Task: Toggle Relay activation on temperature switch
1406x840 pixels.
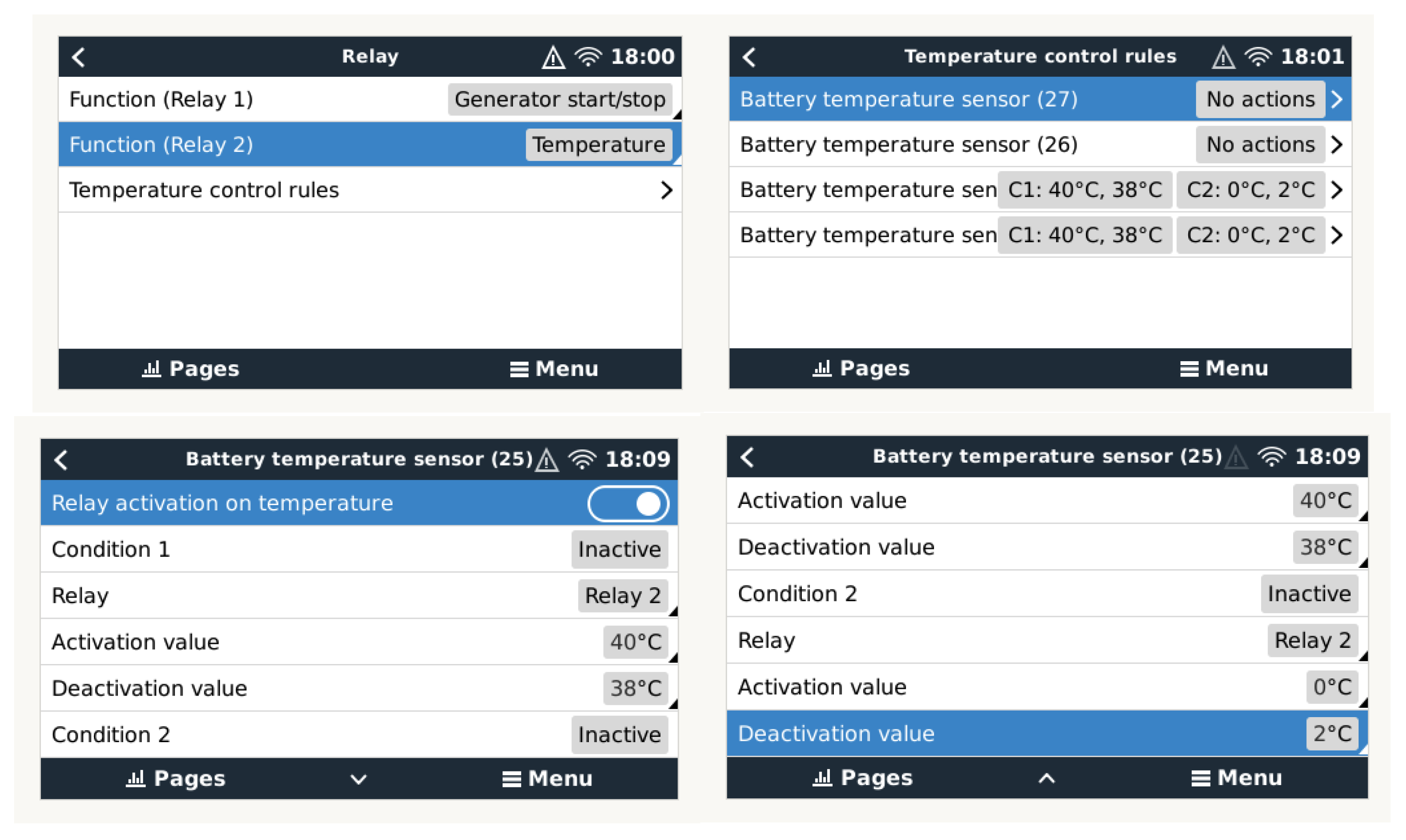Action: tap(628, 503)
